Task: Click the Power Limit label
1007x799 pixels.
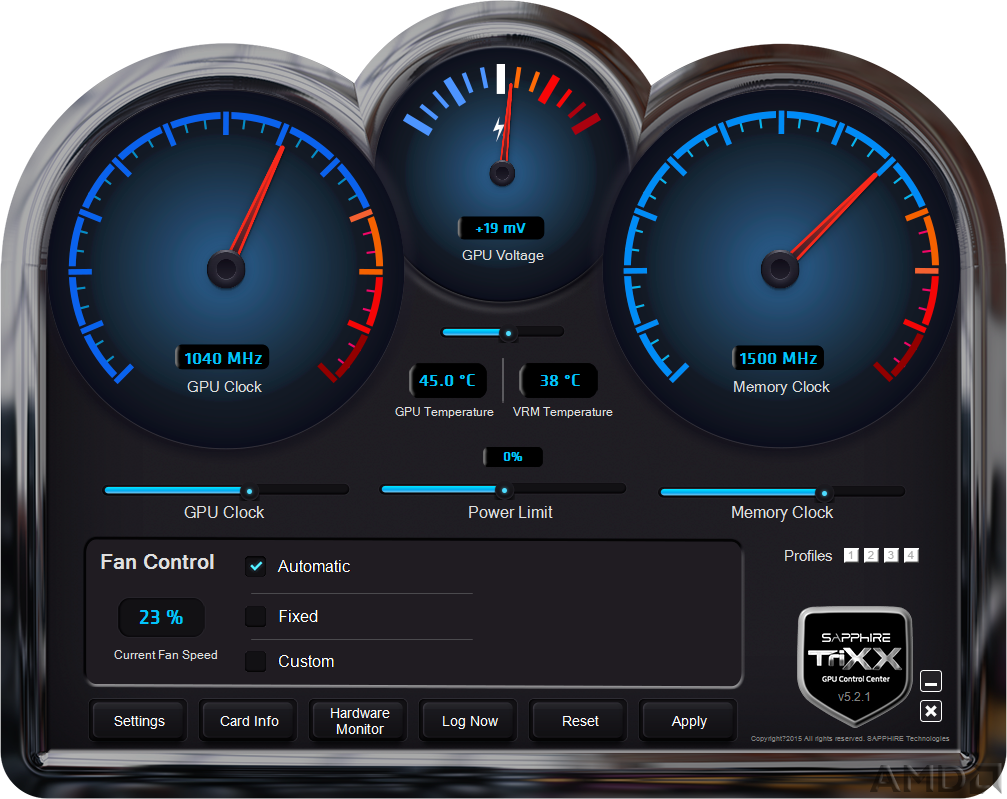Action: (510, 512)
